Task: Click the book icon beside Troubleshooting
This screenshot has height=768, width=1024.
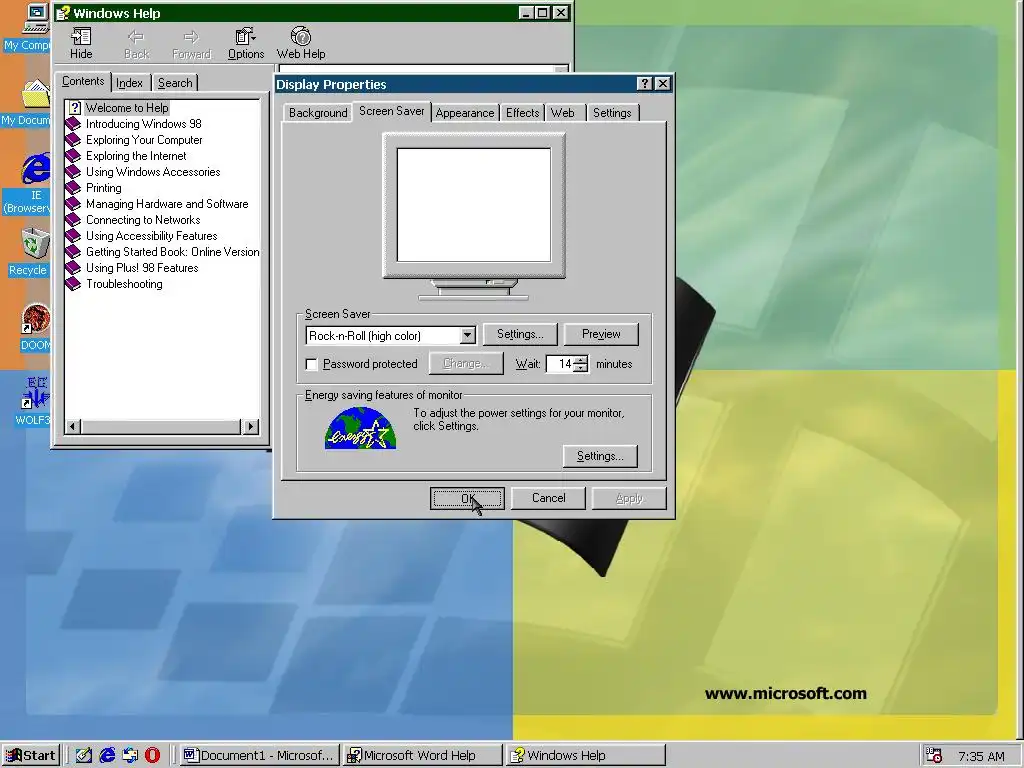Action: (74, 284)
